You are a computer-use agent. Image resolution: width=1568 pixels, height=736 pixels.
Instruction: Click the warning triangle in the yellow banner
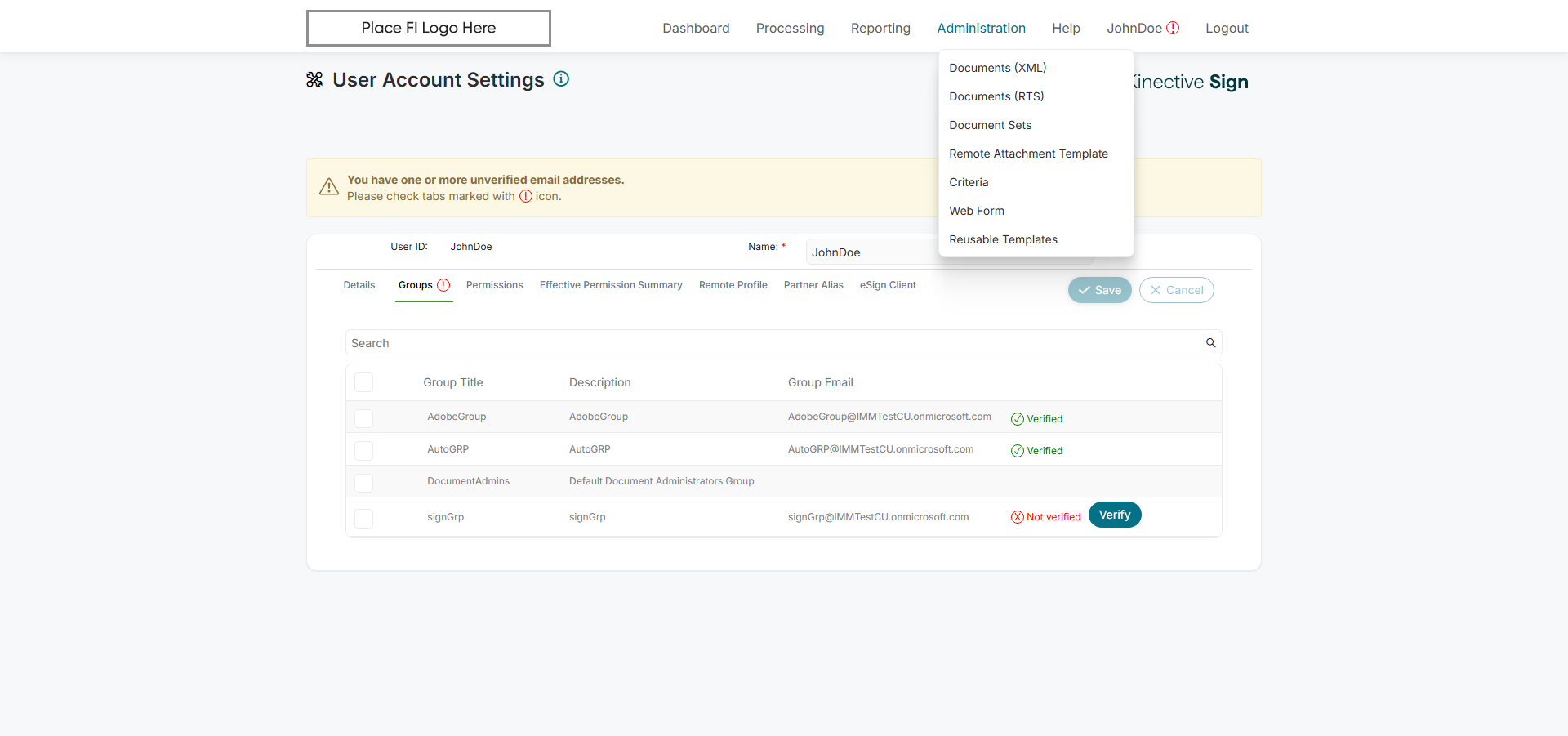point(329,187)
